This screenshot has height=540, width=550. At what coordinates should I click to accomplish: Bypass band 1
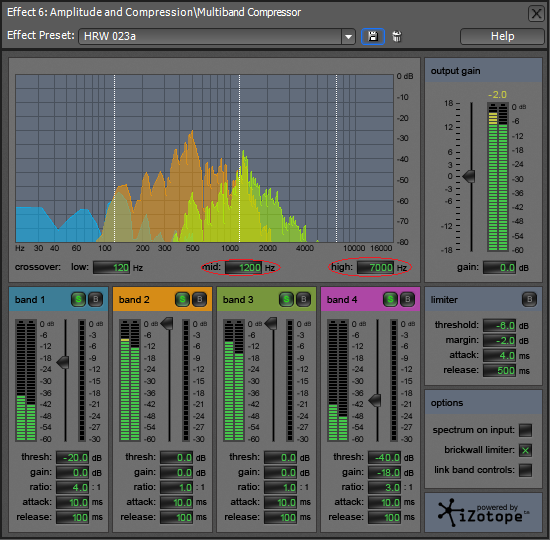[95, 299]
